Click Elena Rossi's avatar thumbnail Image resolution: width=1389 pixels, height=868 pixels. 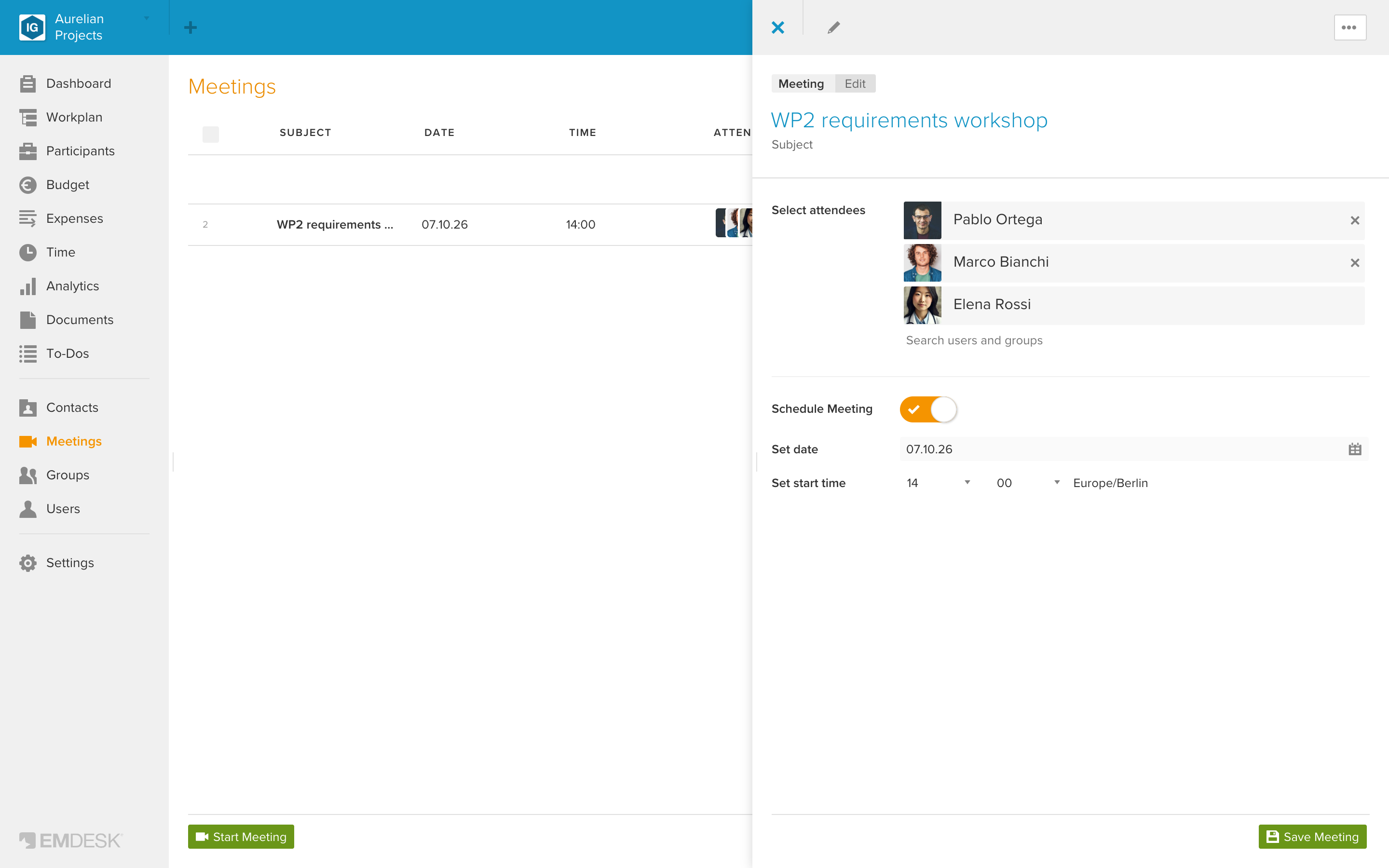922,305
